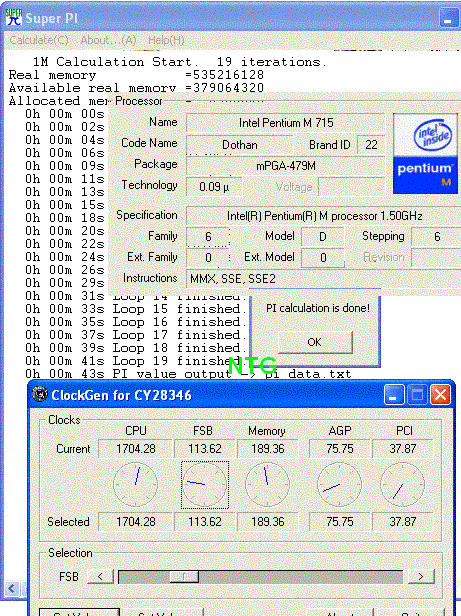
Task: Select the Memory clock dial
Action: coord(268,484)
